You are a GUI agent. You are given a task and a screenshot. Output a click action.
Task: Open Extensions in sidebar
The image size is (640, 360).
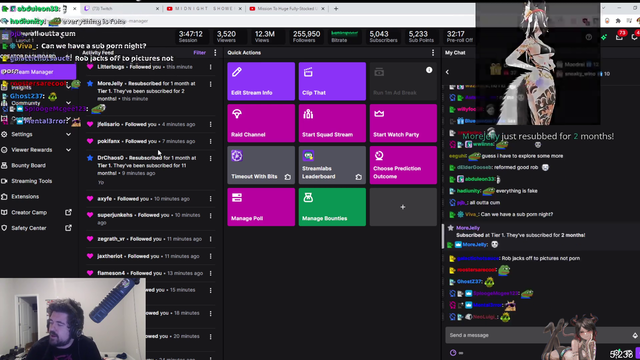point(25,196)
